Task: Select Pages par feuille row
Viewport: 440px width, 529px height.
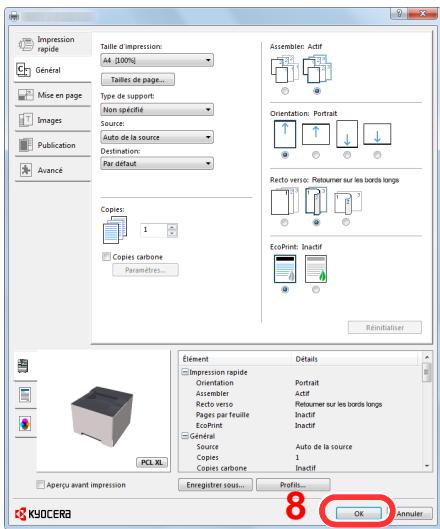Action: click(x=300, y=415)
